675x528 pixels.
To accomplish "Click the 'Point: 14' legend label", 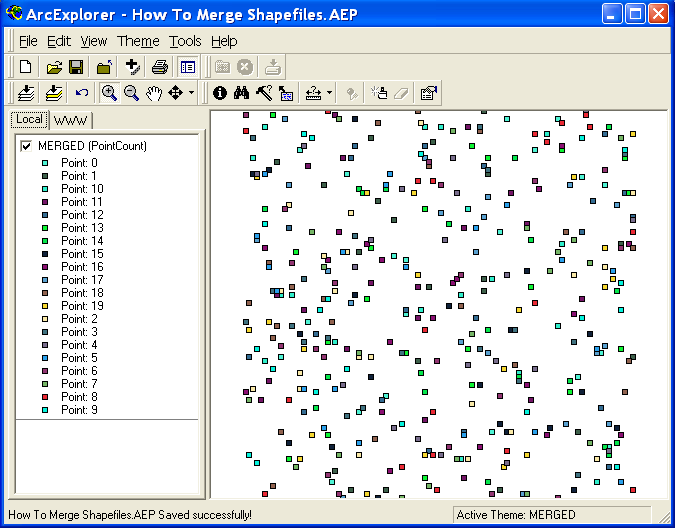I will click(82, 241).
